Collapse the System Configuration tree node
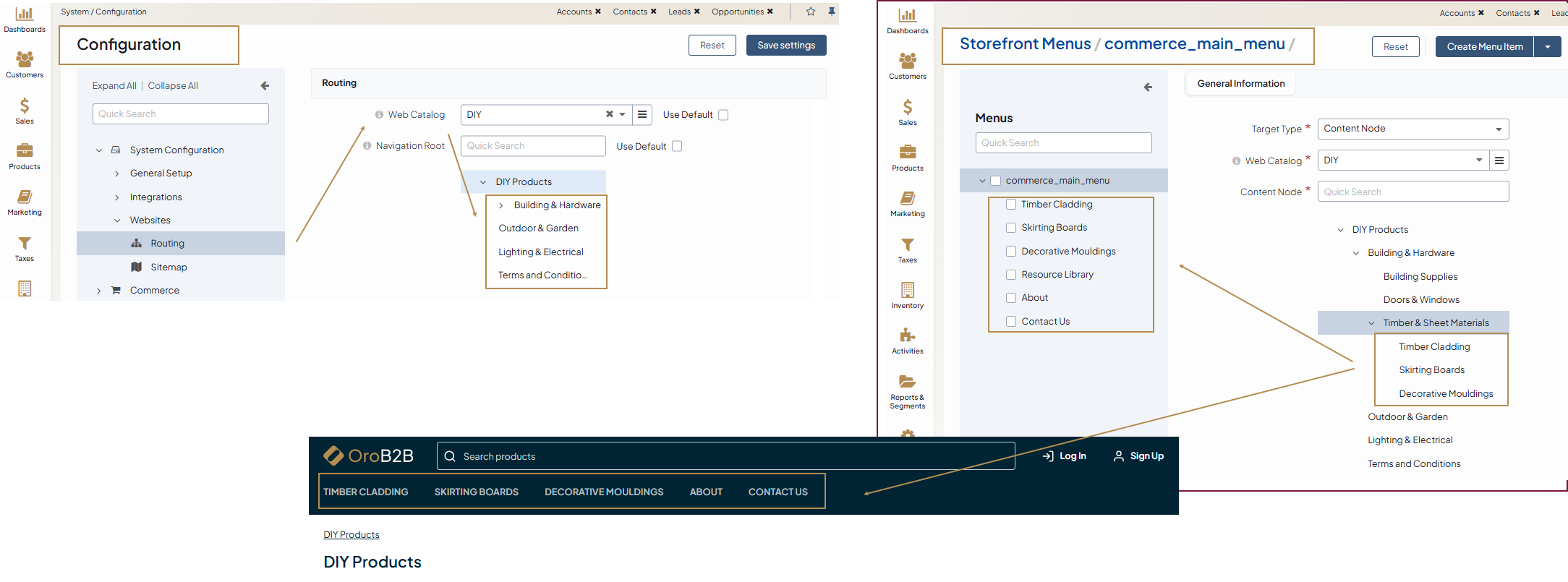 (x=99, y=150)
